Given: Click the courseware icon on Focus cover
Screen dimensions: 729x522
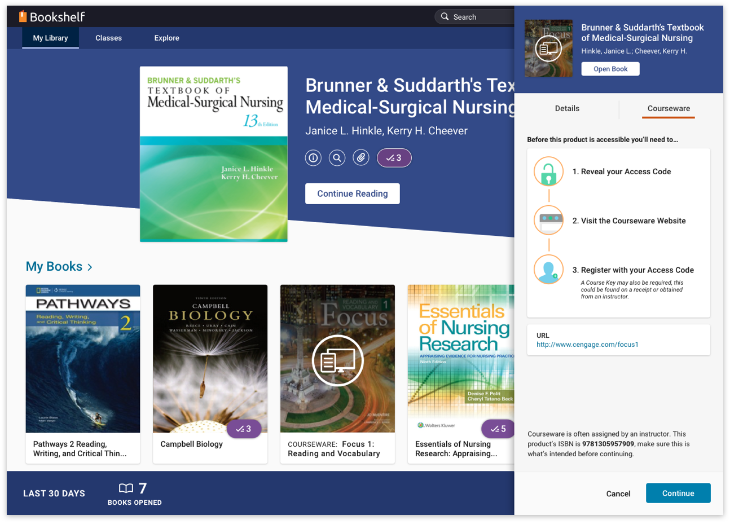Looking at the screenshot, I should point(338,361).
